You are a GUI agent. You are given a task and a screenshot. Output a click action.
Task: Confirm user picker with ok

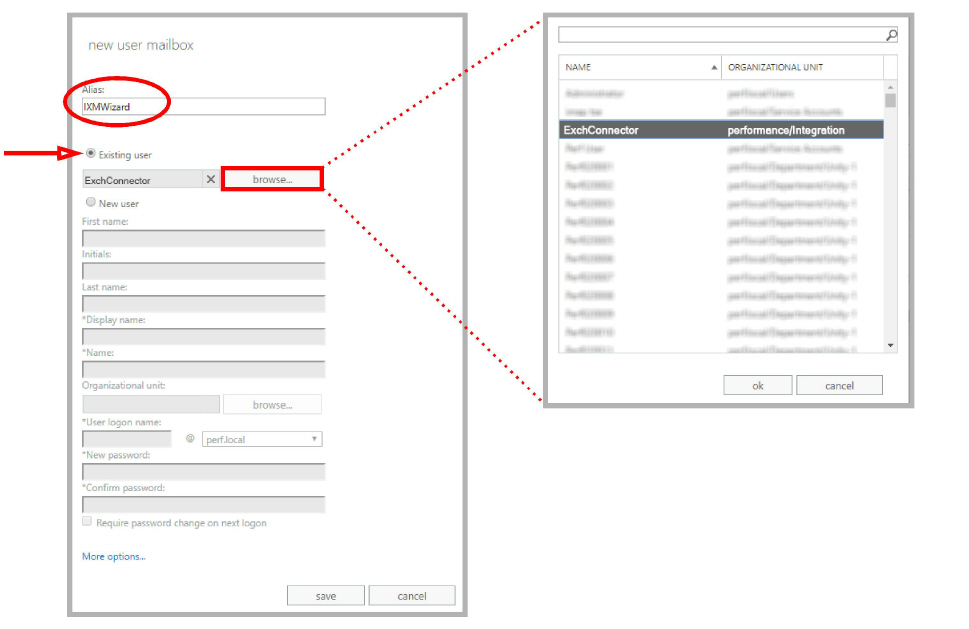758,385
